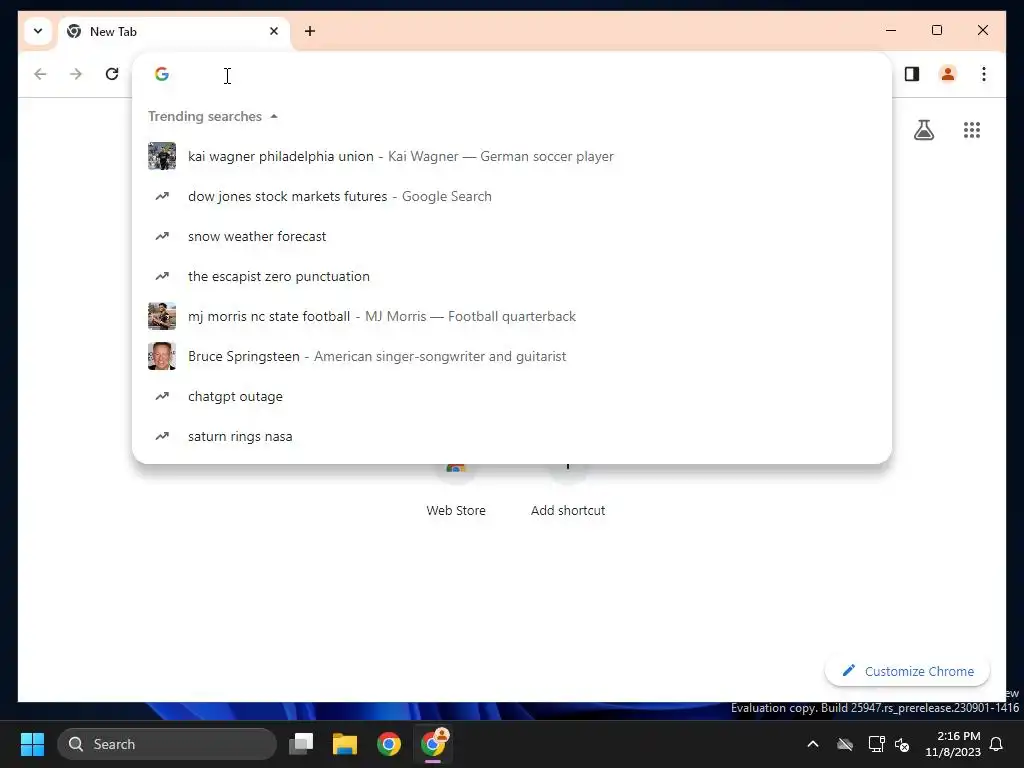The width and height of the screenshot is (1024, 768).
Task: Select saturn rings nasa suggestion
Action: tap(512, 436)
